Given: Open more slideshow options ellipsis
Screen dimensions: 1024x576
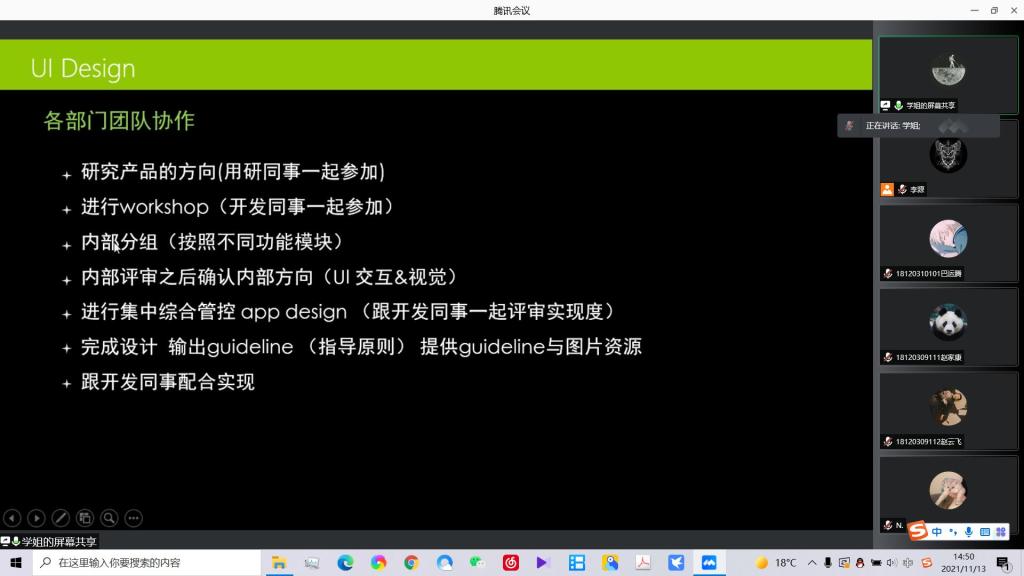Looking at the screenshot, I should (x=133, y=518).
